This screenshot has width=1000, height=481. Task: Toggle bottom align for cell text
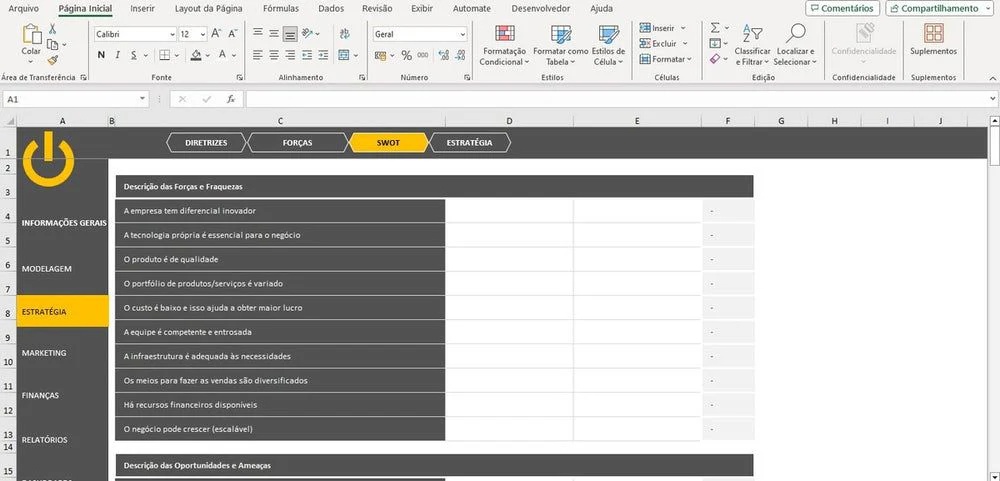pos(290,34)
